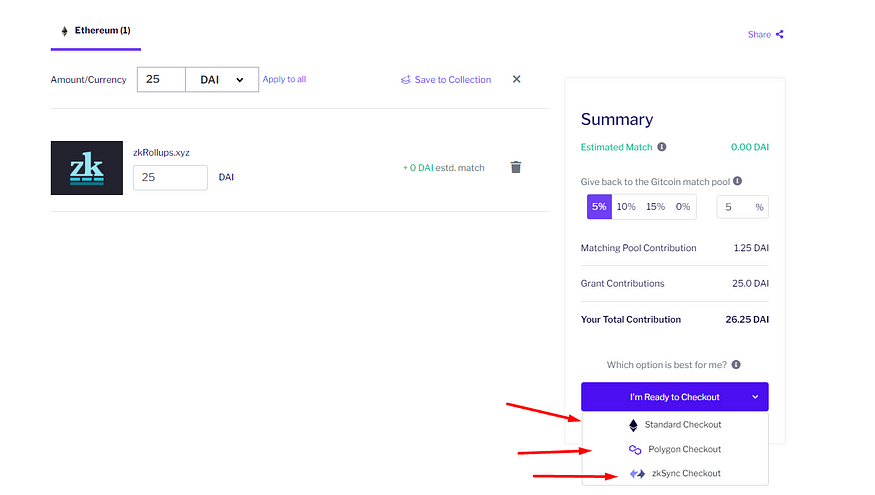This screenshot has width=875, height=495.
Task: Click Apply to all link
Action: [284, 79]
